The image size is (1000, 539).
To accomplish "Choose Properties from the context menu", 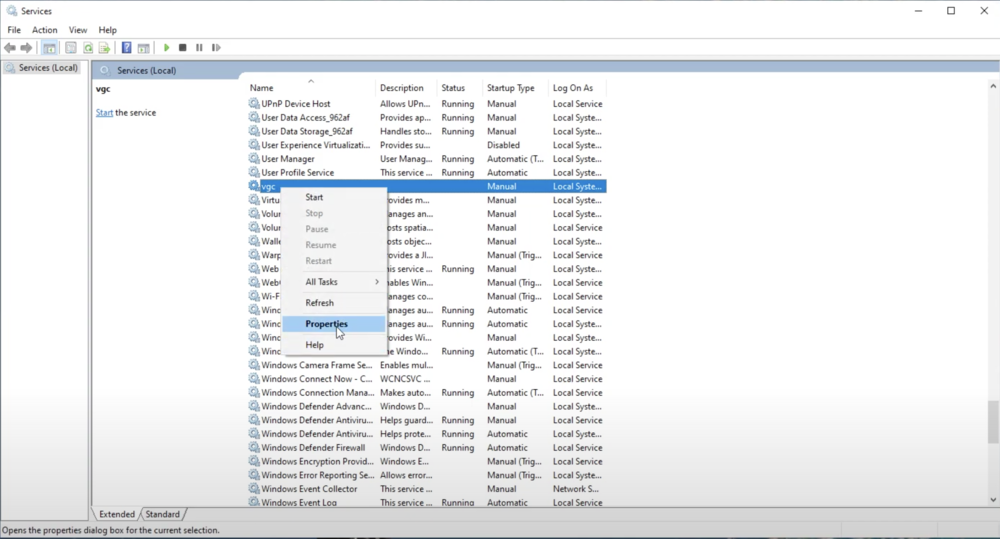I will [x=326, y=324].
